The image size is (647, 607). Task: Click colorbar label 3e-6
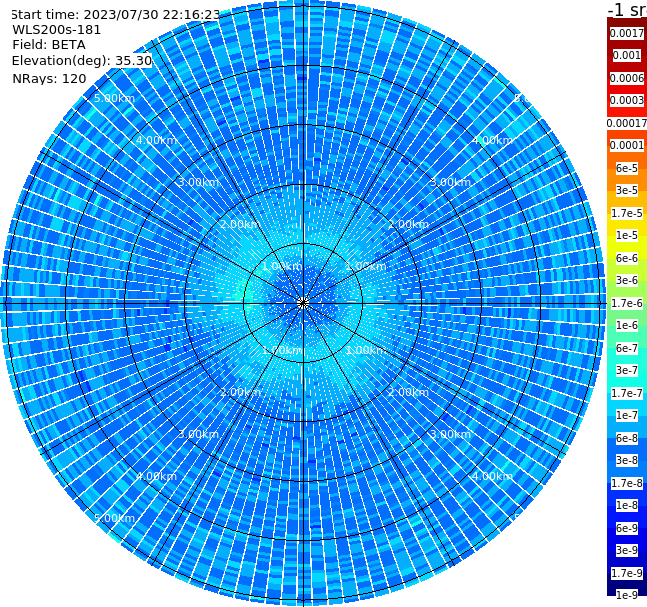pyautogui.click(x=627, y=280)
